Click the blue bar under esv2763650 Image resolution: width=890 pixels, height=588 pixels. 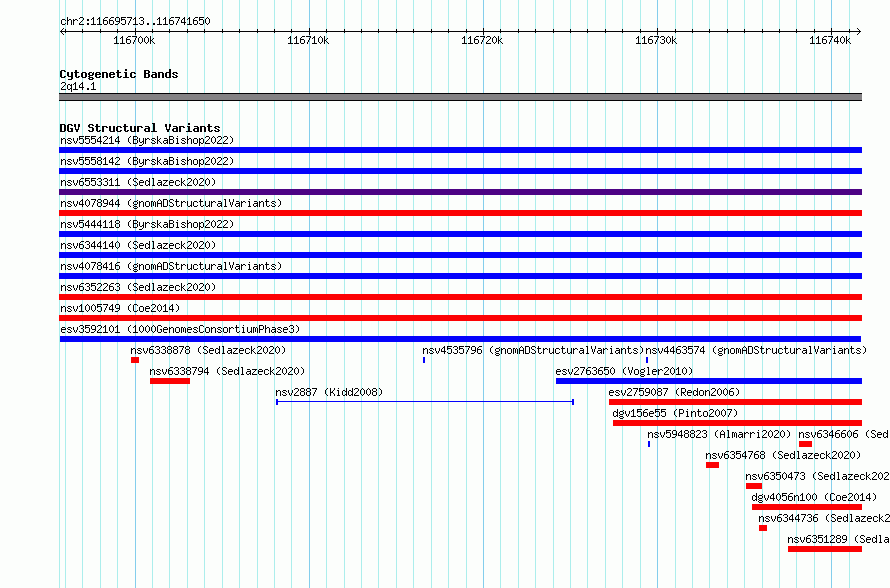point(709,381)
